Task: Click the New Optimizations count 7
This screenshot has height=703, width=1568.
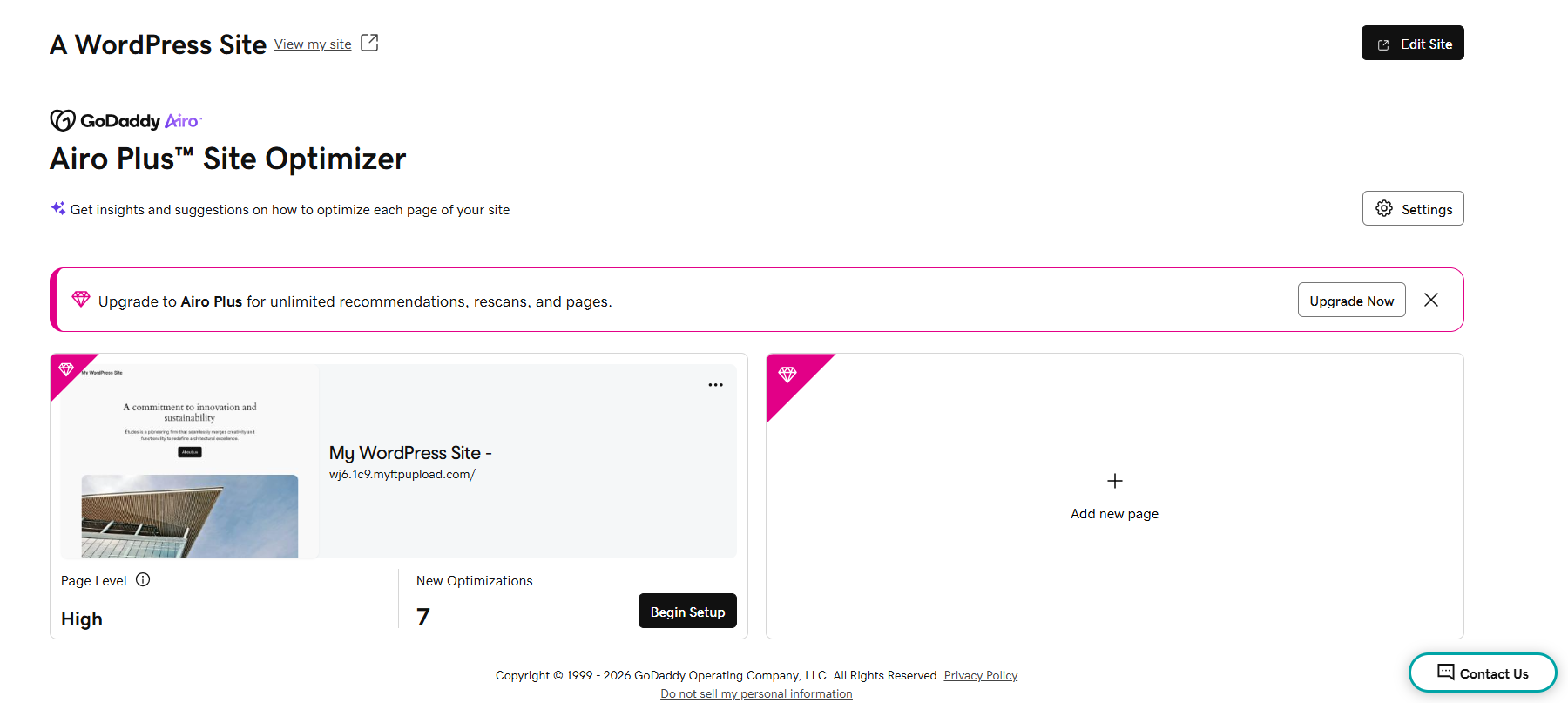Action: 423,617
